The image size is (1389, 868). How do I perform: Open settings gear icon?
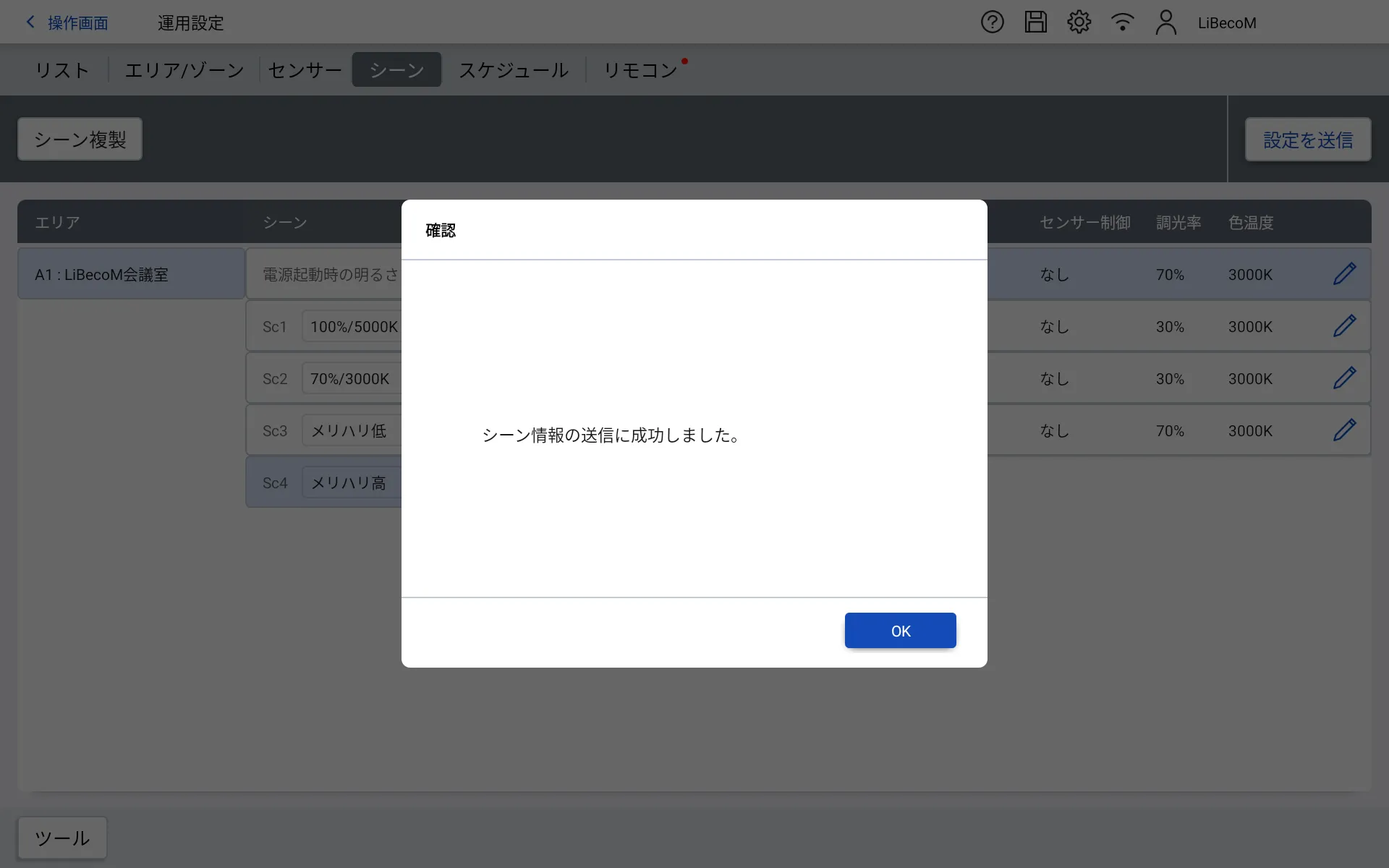click(x=1079, y=22)
